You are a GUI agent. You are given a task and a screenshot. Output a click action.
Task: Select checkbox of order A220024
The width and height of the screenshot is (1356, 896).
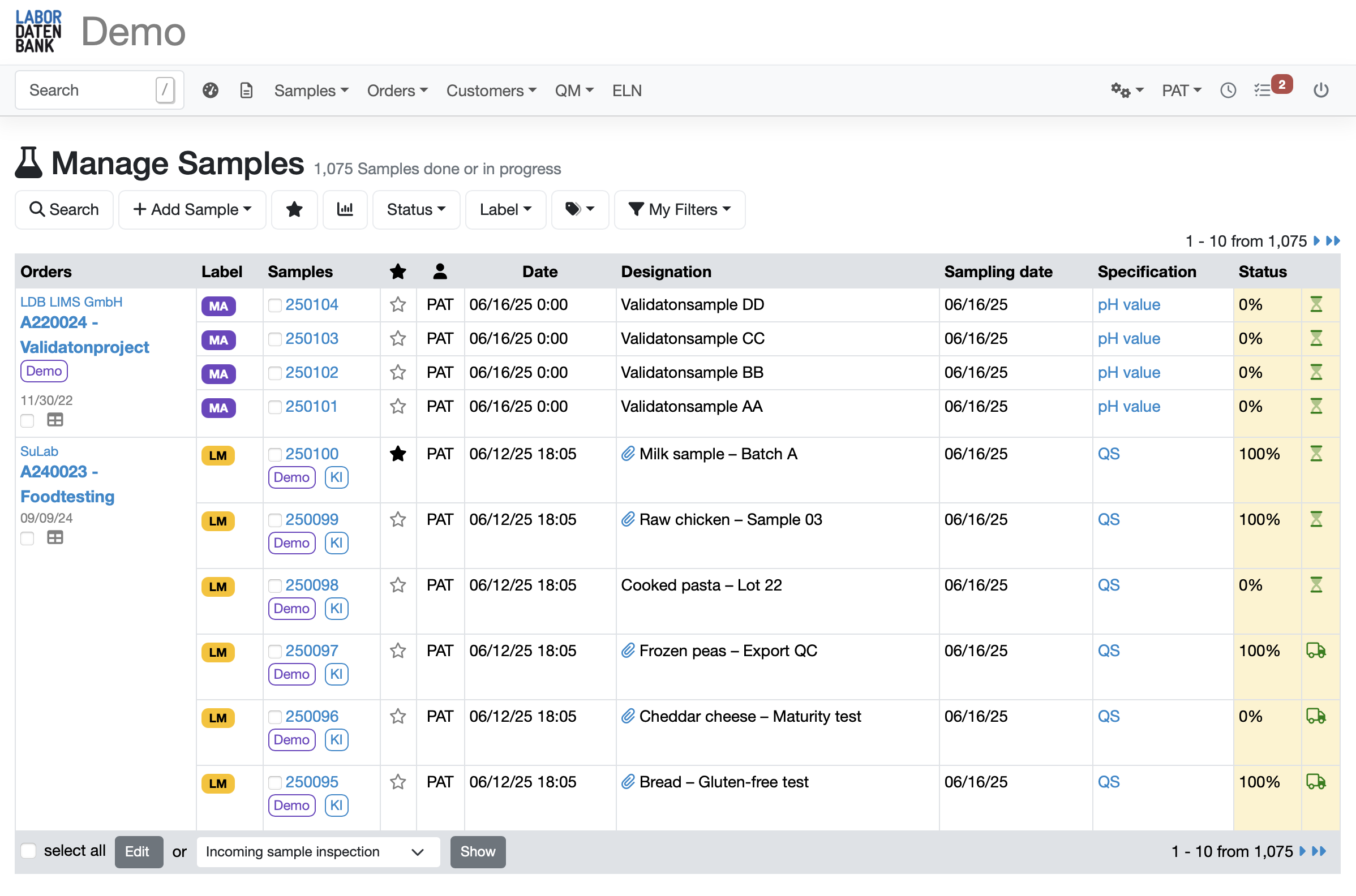(x=27, y=421)
